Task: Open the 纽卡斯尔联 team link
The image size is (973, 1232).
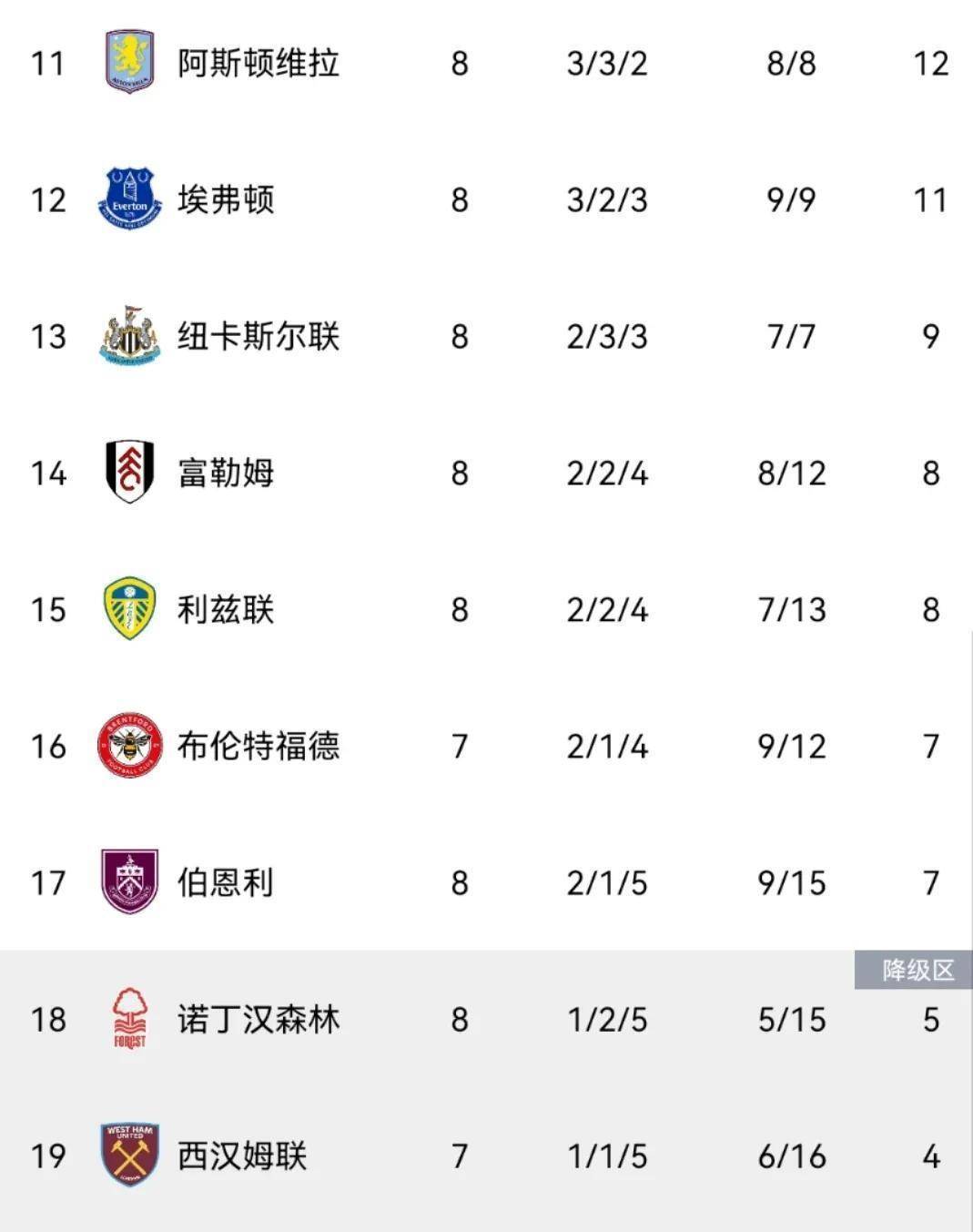Action: (x=258, y=337)
